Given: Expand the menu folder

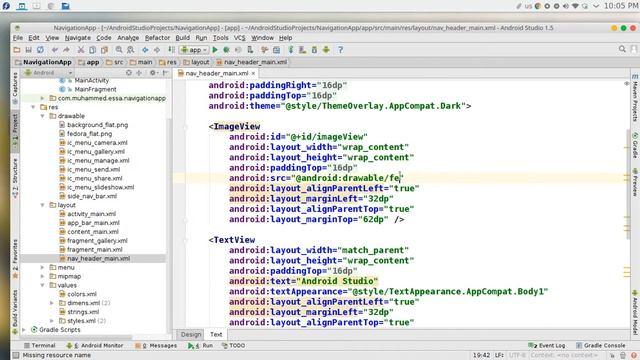Looking at the screenshot, I should pyautogui.click(x=42, y=267).
